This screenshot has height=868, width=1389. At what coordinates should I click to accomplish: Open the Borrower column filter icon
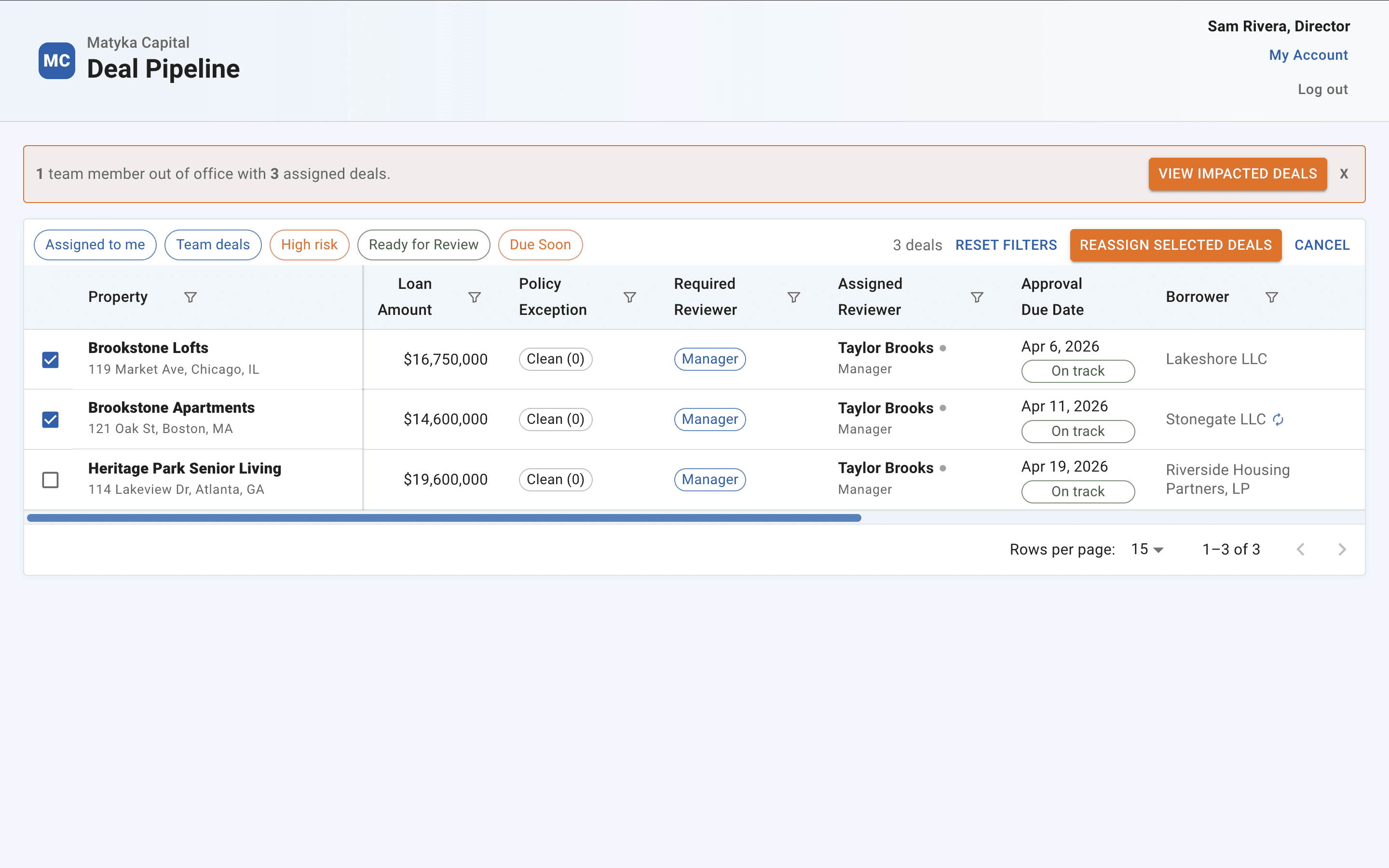(1271, 297)
